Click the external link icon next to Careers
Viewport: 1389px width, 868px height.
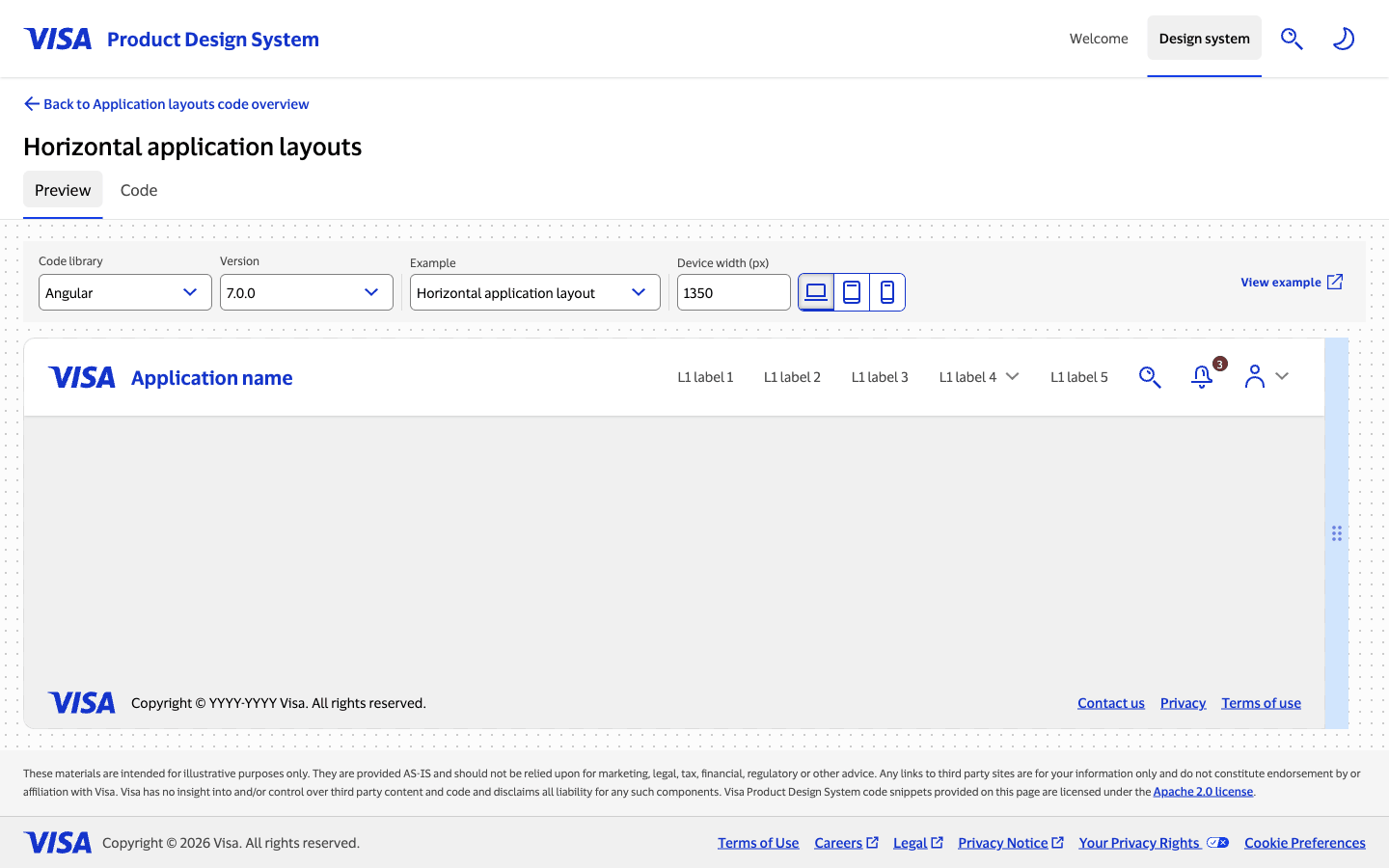(873, 842)
